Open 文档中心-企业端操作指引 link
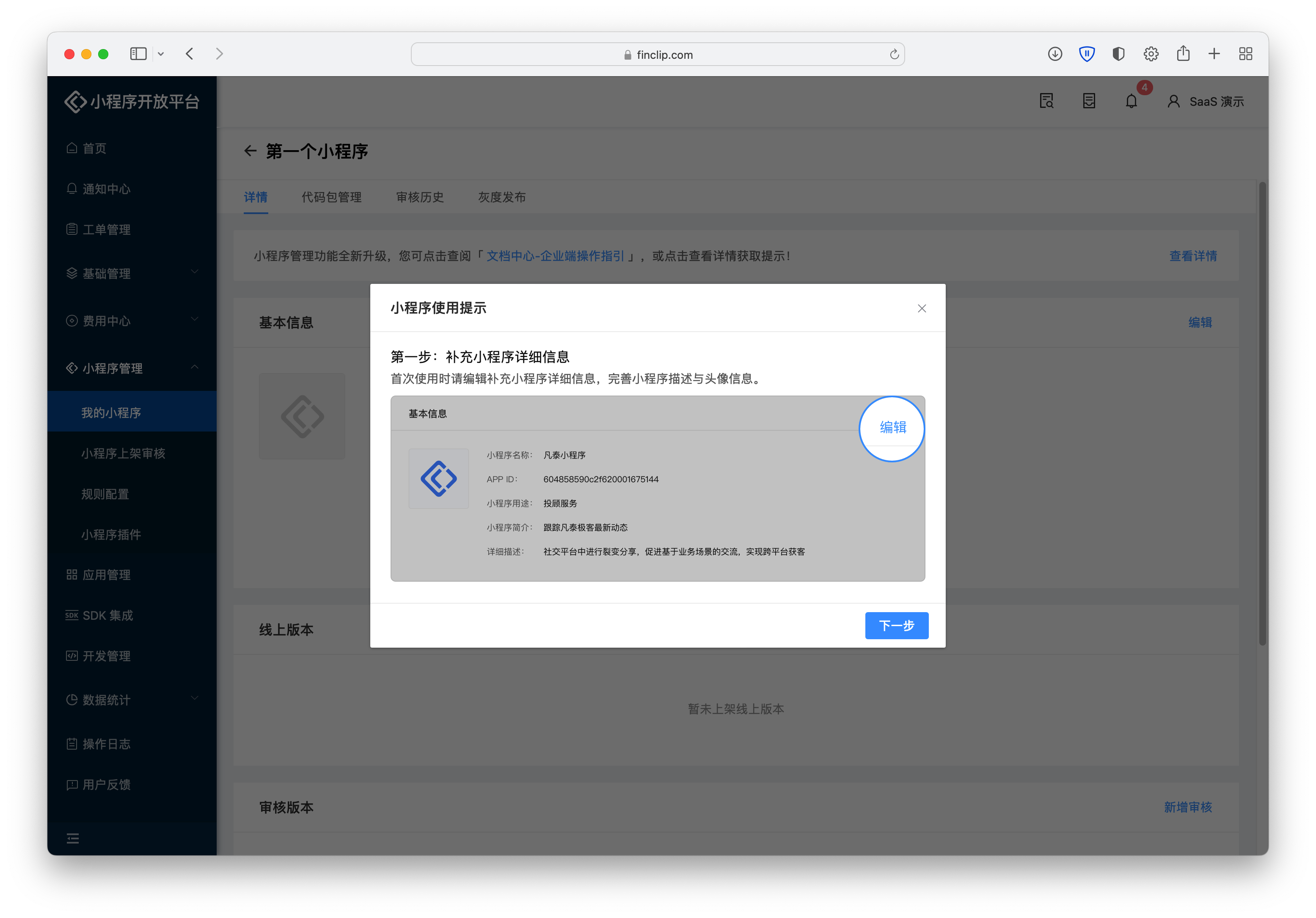The image size is (1316, 918). pyautogui.click(x=555, y=256)
